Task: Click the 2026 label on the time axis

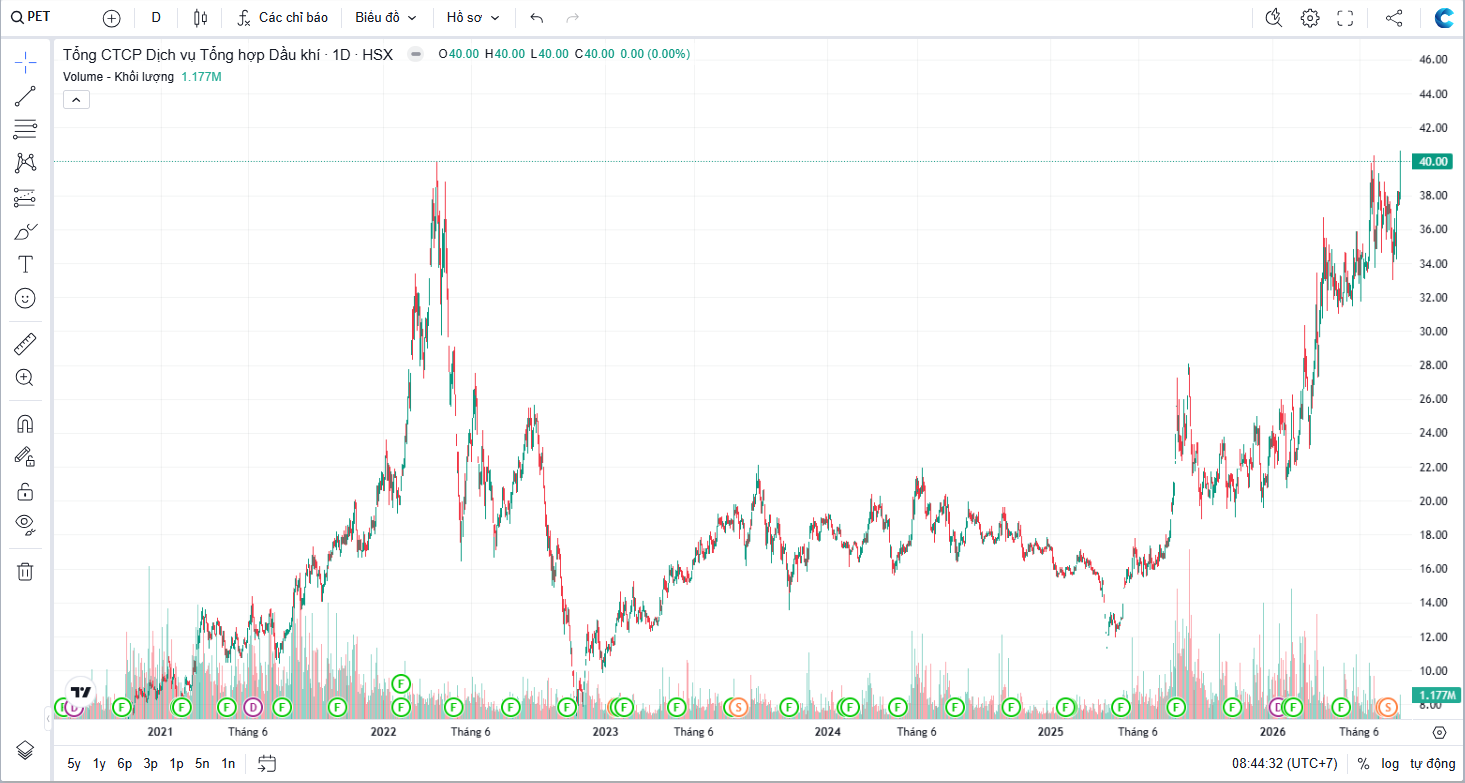Action: tap(1272, 732)
